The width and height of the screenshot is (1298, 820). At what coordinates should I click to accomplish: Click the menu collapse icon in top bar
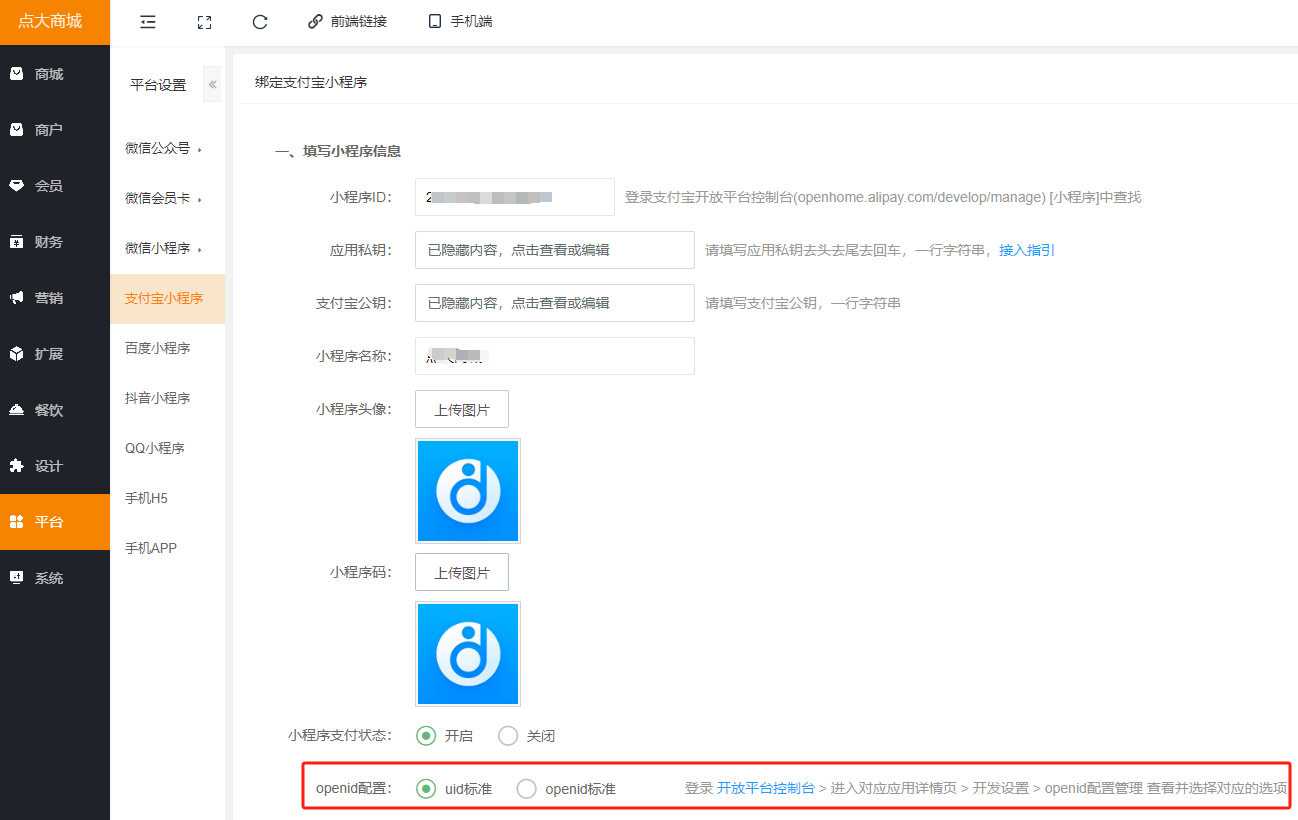[x=148, y=21]
